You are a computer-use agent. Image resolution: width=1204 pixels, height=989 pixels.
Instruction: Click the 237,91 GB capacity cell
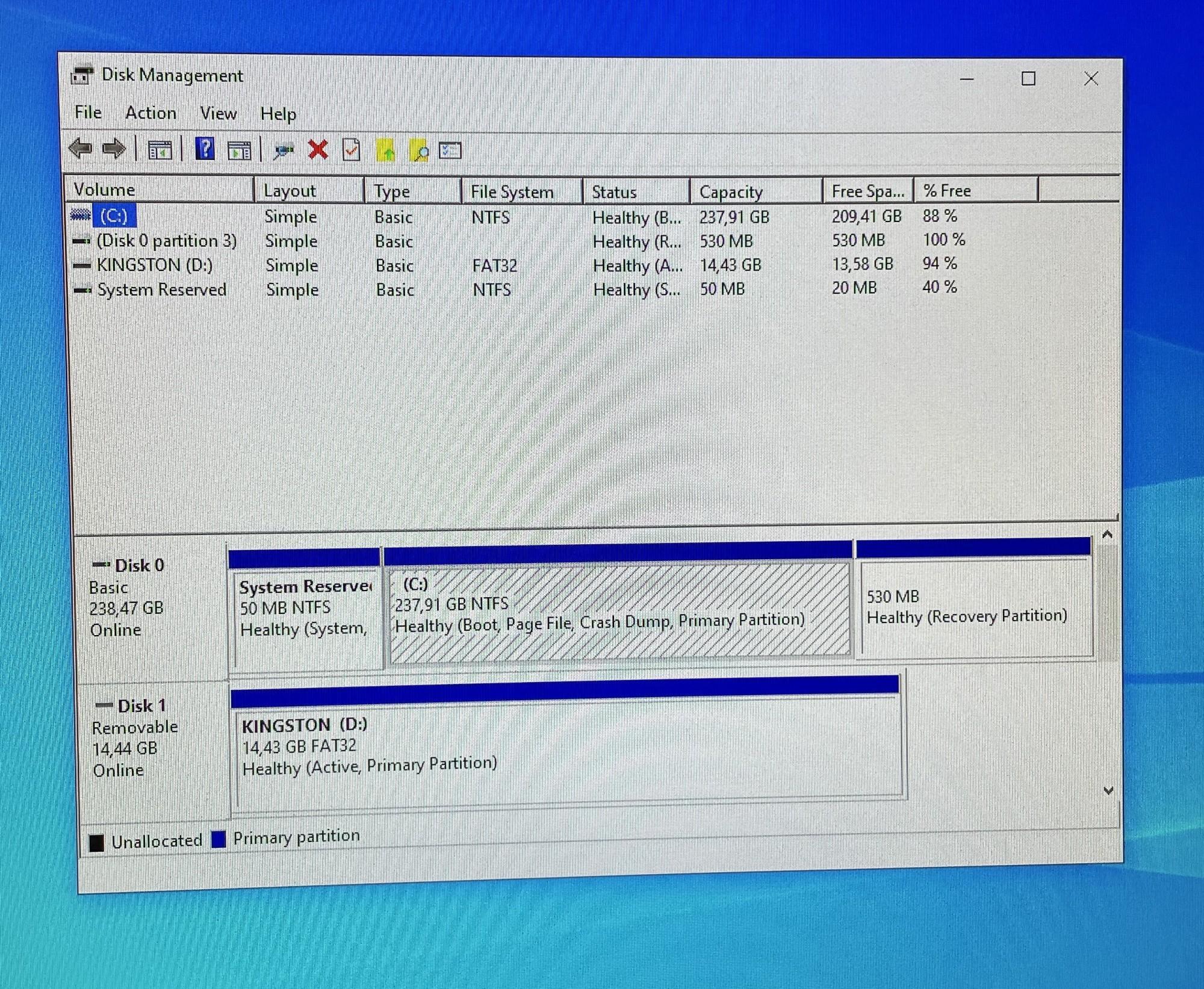pos(734,217)
